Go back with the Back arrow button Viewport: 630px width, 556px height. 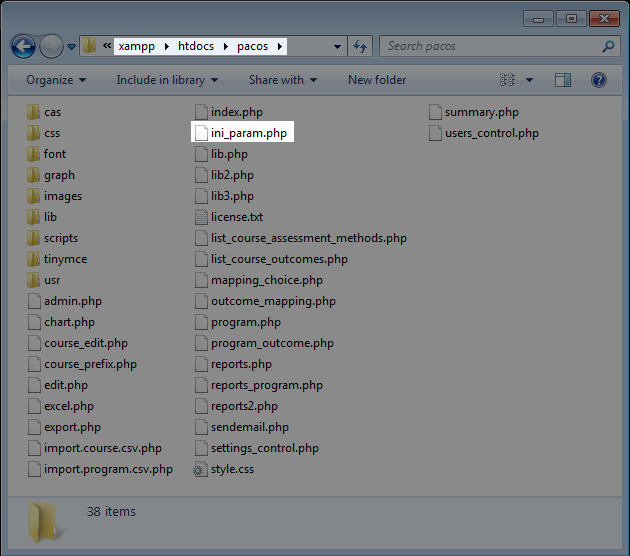click(x=23, y=46)
